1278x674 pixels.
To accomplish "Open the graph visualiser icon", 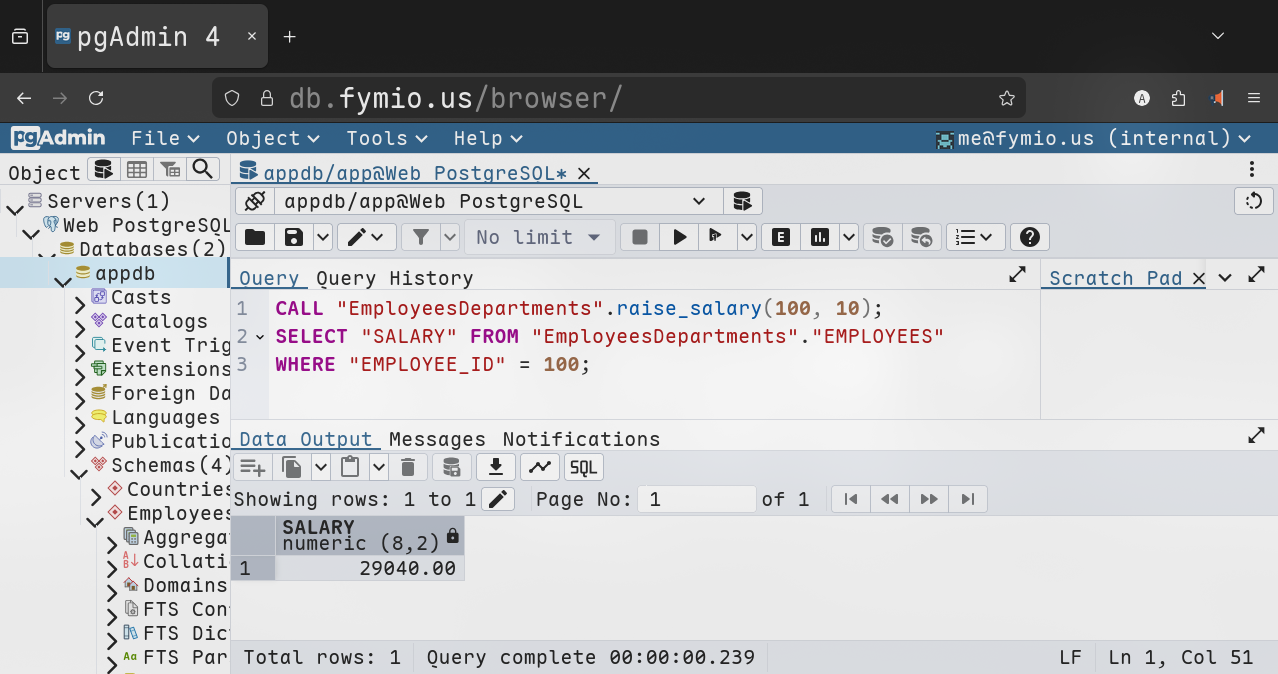I will [539, 467].
